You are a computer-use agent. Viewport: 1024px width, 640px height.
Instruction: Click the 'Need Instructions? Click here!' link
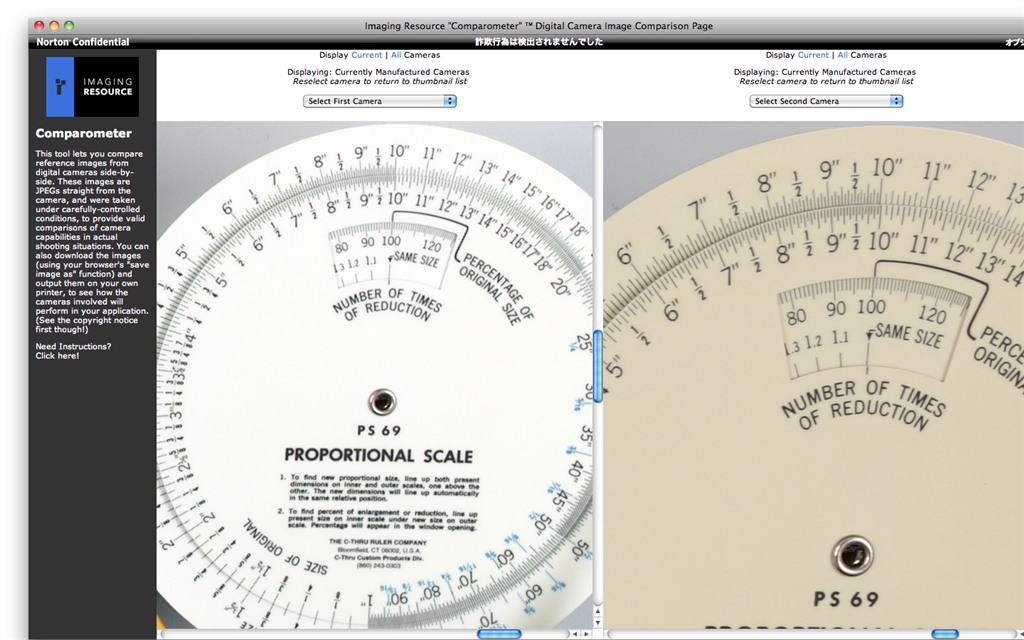[x=73, y=351]
